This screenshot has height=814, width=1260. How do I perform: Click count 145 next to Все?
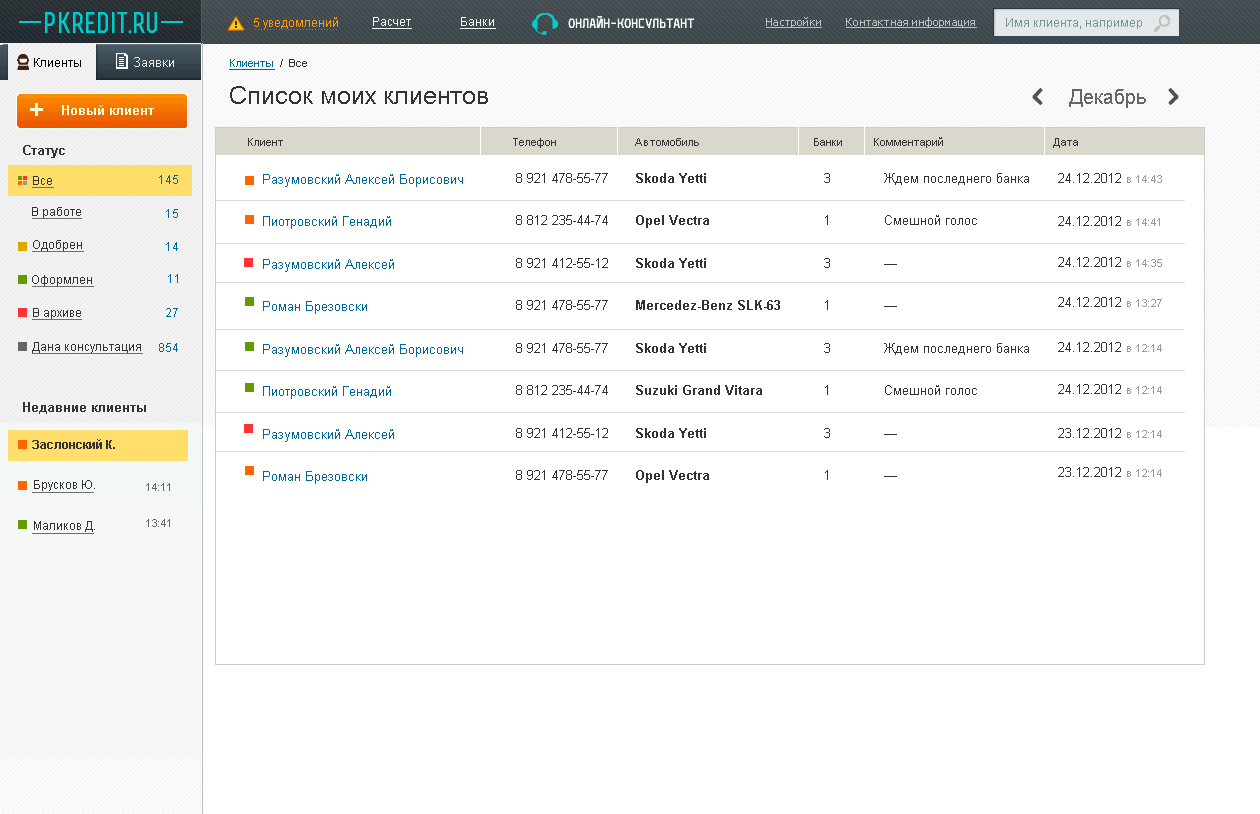click(168, 180)
